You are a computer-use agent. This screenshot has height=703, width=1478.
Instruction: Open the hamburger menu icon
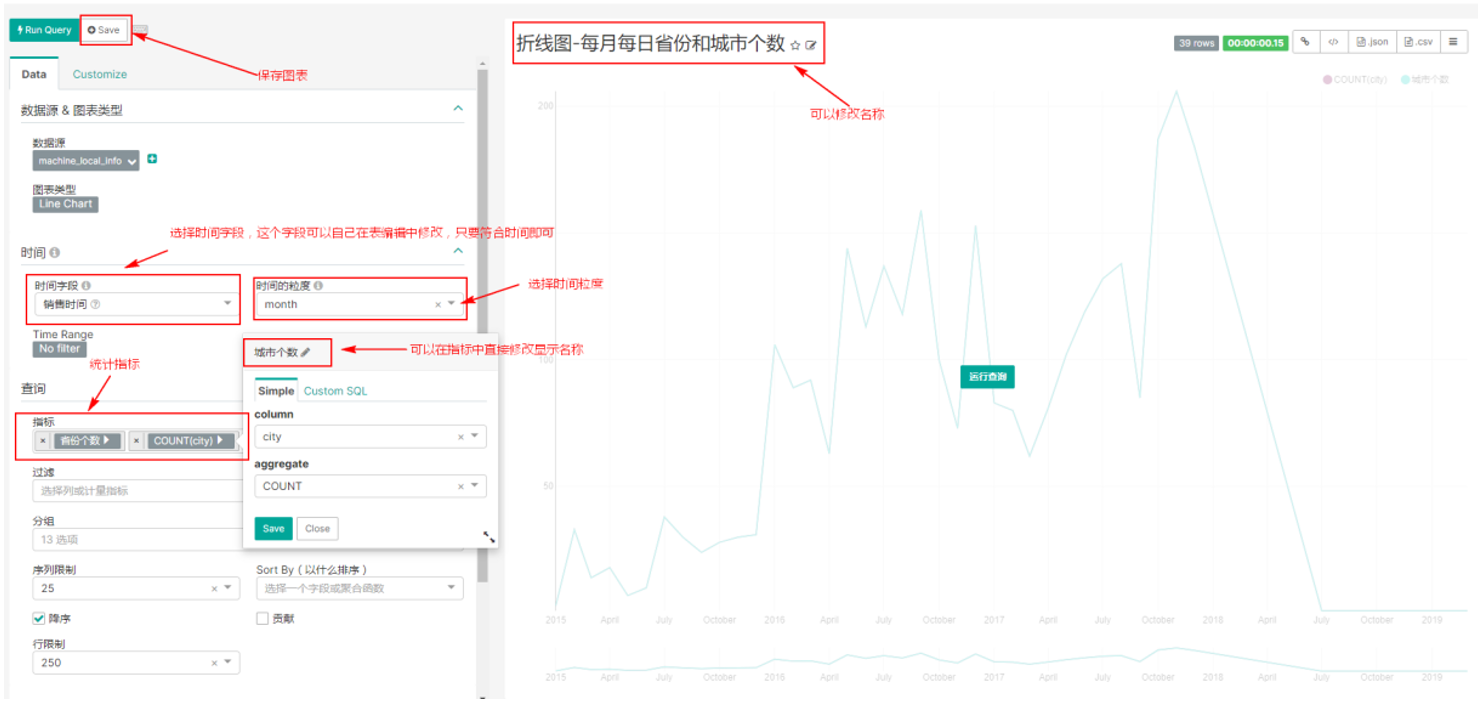(x=1453, y=42)
